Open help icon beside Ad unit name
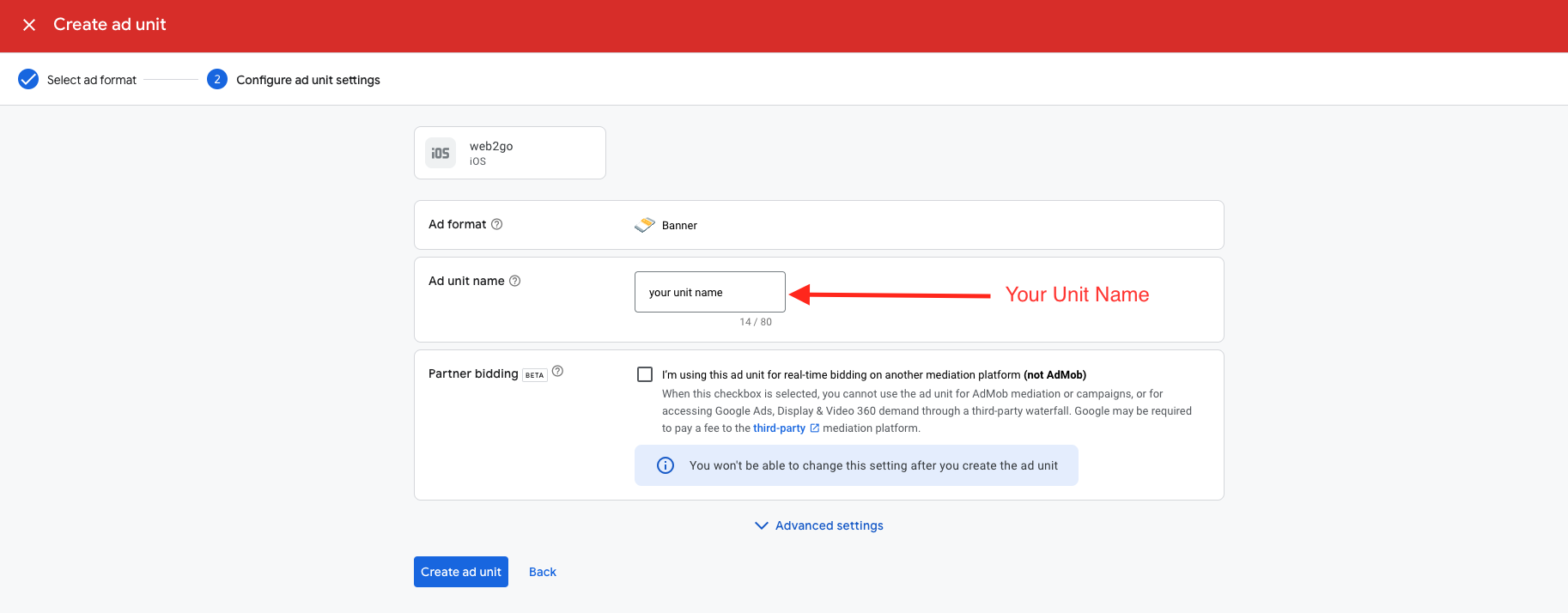Viewport: 1568px width, 613px height. (515, 281)
